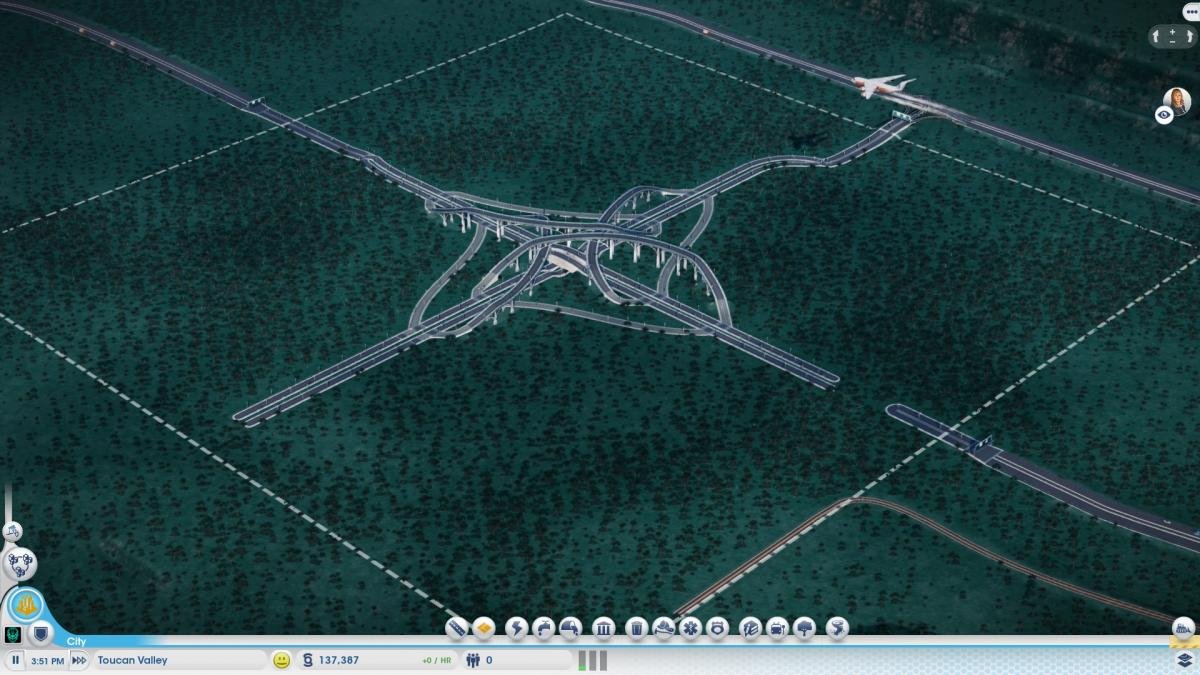Open the Fire services menu
Screen dimensions: 1200x675
(x=663, y=628)
